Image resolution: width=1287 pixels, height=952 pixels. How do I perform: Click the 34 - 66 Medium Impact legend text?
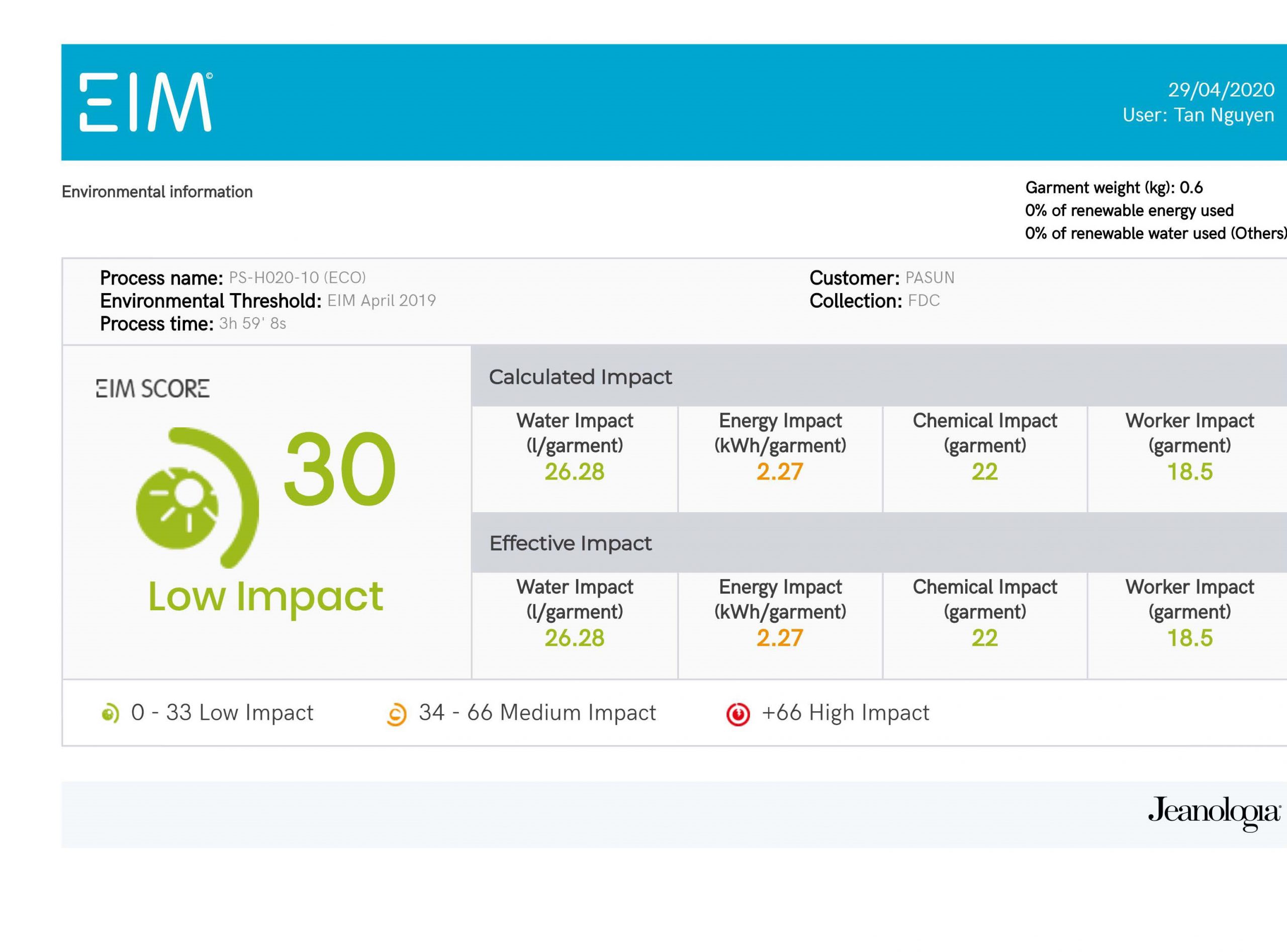pyautogui.click(x=537, y=713)
